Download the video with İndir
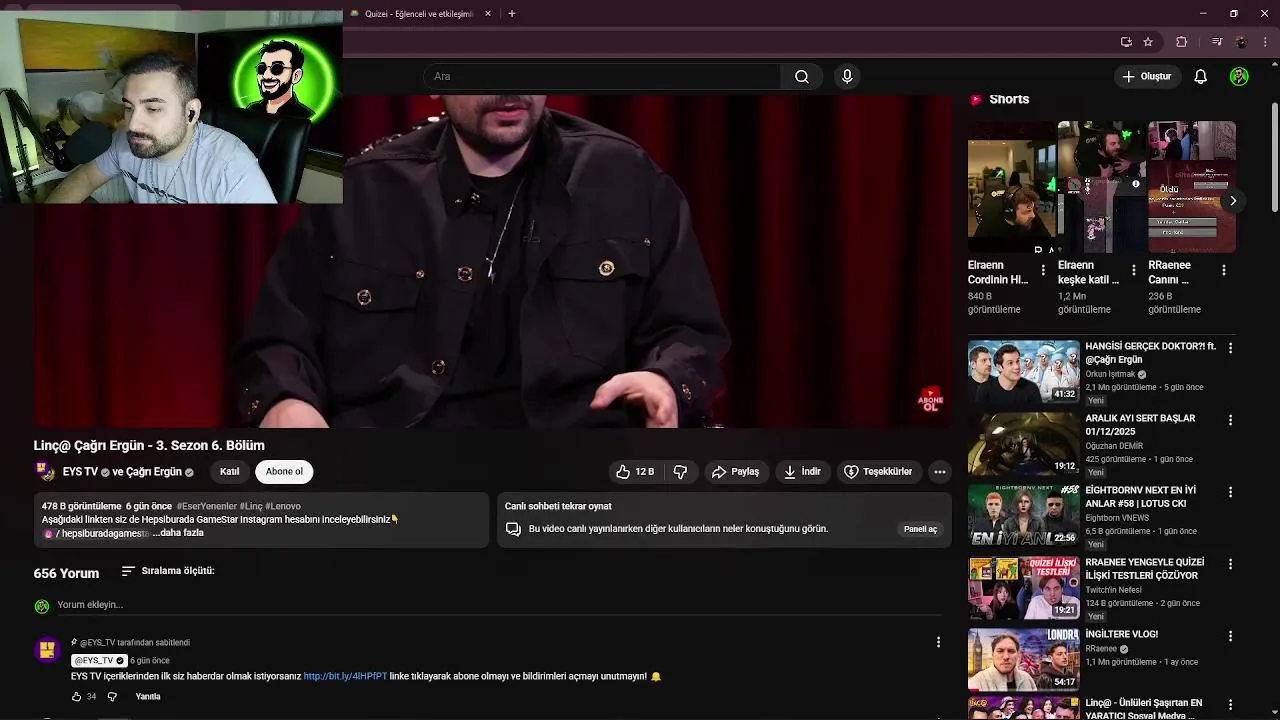 pos(802,472)
